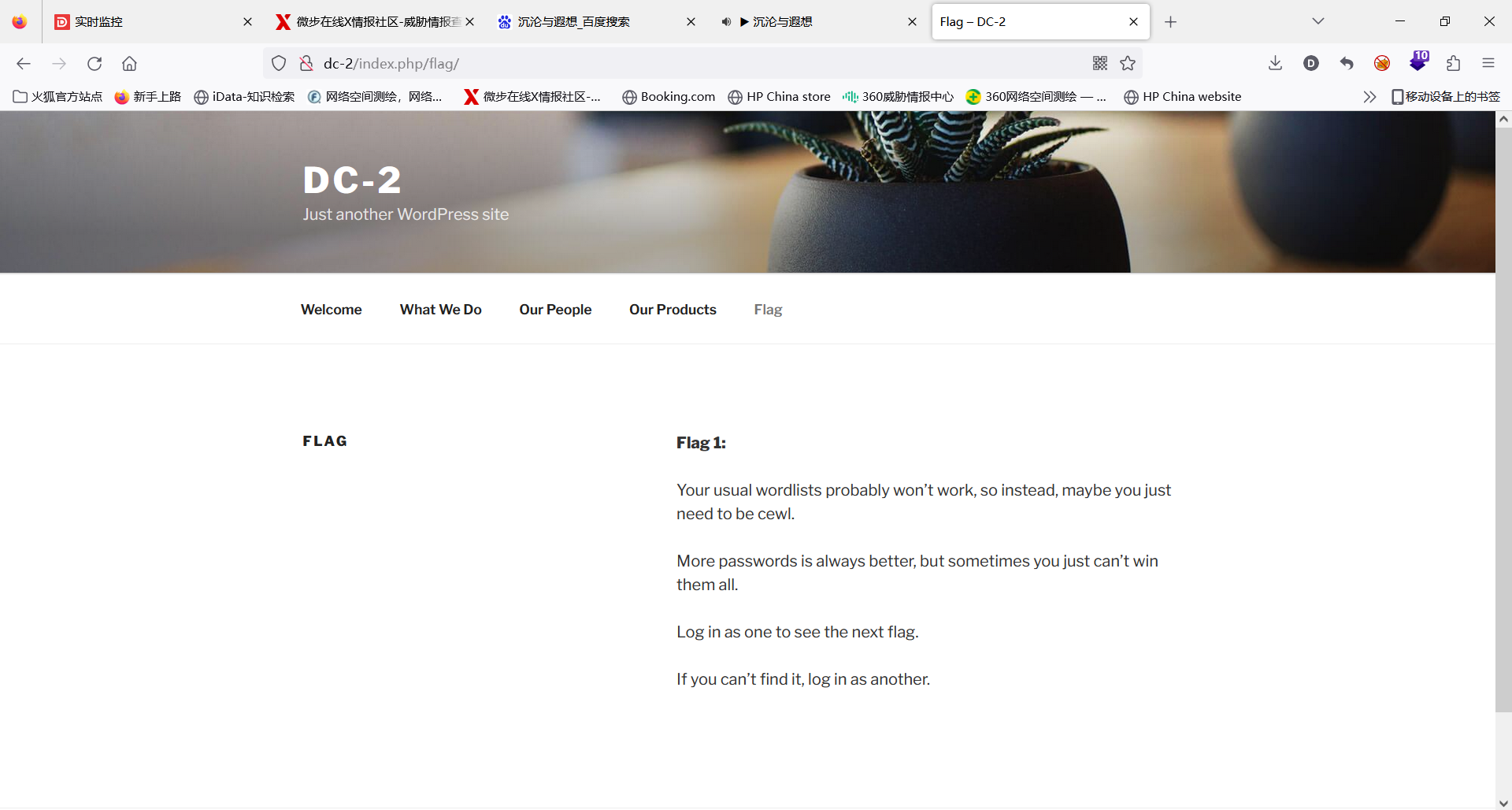This screenshot has height=810, width=1512.
Task: Open the Flag menu link
Action: coord(768,310)
